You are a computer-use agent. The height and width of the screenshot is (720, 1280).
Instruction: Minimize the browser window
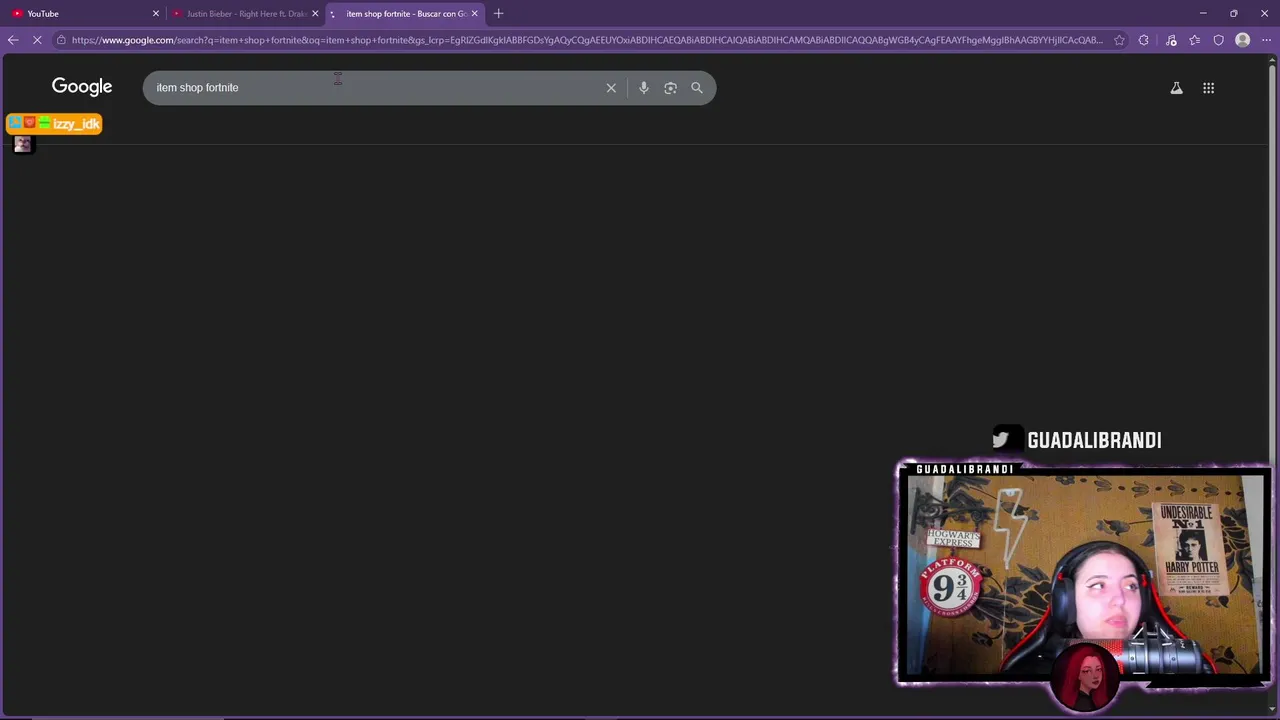1203,13
